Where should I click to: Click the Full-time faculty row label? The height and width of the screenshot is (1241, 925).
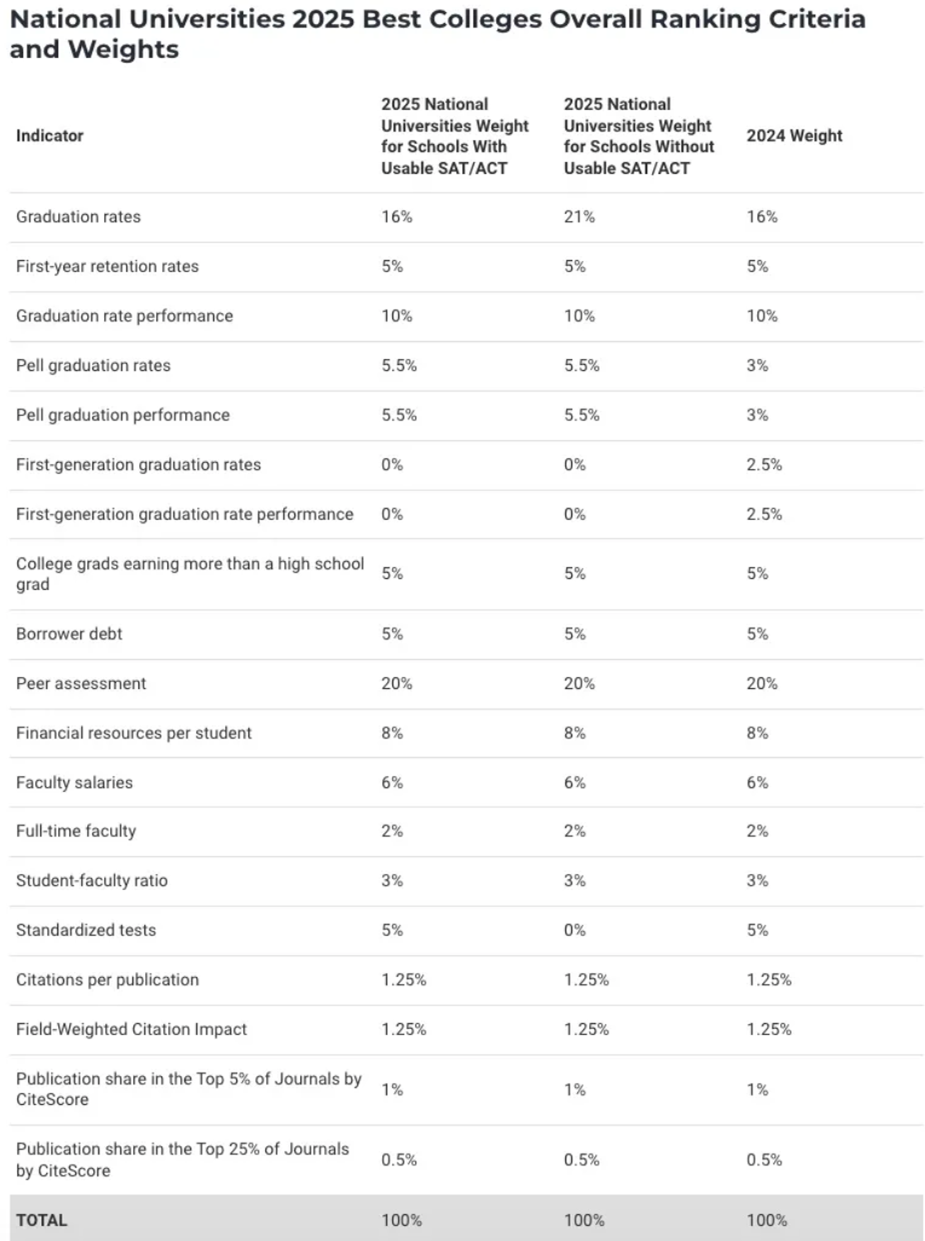pos(76,832)
